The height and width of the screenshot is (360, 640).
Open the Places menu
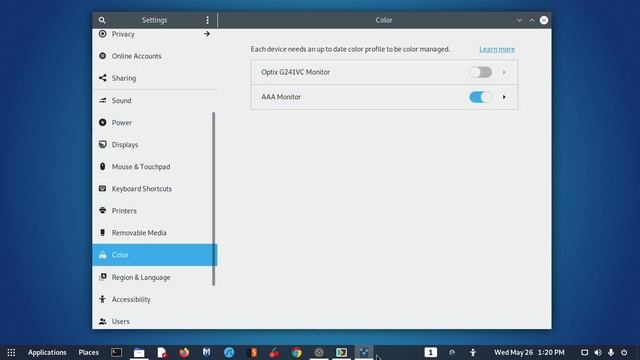click(x=89, y=352)
